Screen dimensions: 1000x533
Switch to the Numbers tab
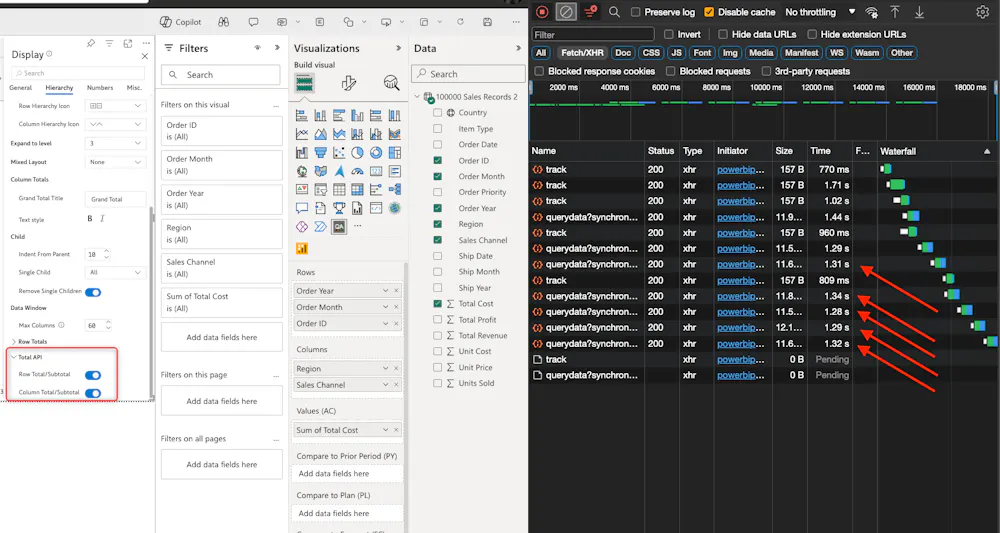click(99, 88)
